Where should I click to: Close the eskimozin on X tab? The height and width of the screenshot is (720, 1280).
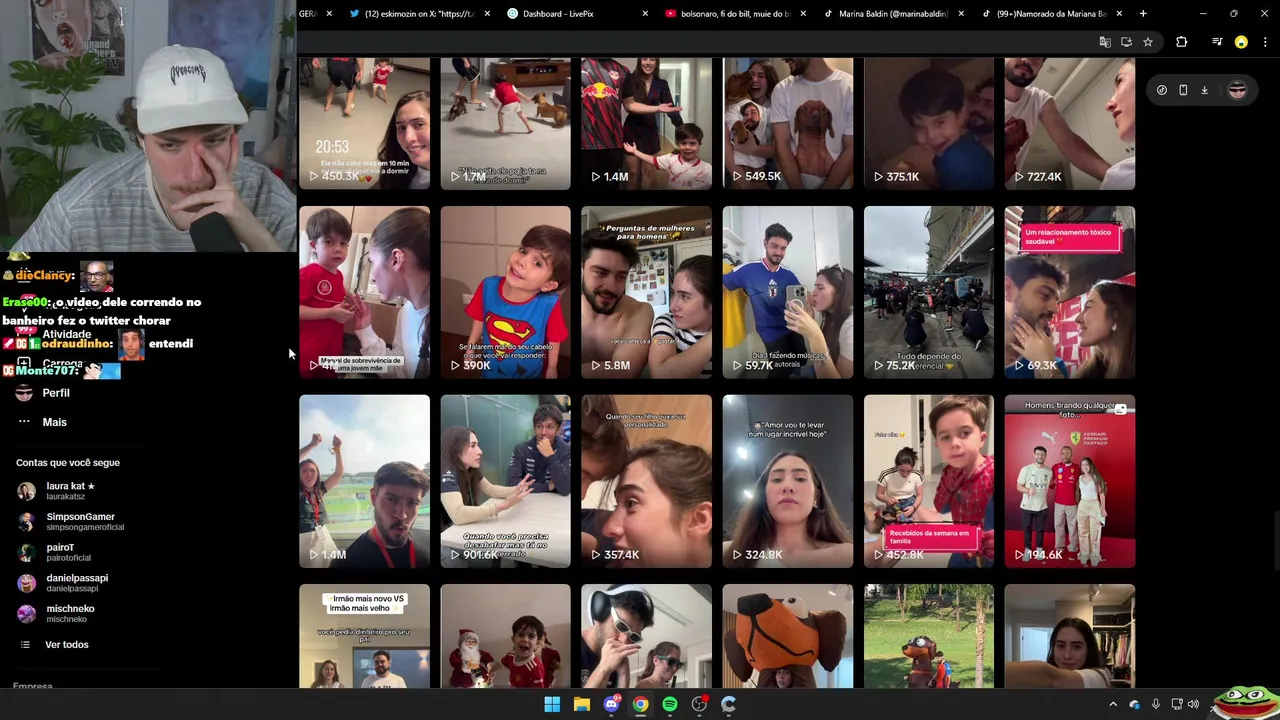pyautogui.click(x=487, y=14)
